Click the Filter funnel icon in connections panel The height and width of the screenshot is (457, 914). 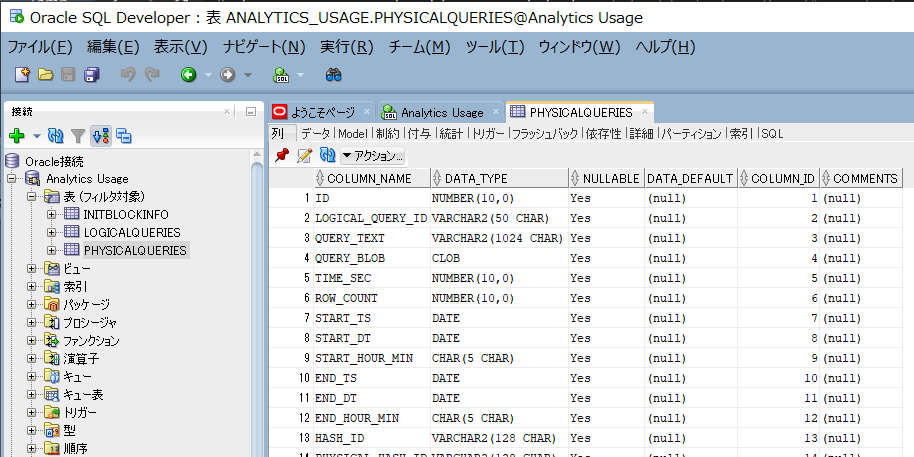pos(78,136)
